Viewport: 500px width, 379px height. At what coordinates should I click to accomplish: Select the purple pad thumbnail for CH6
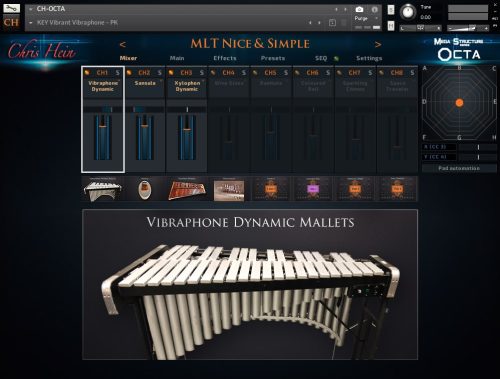[313, 189]
